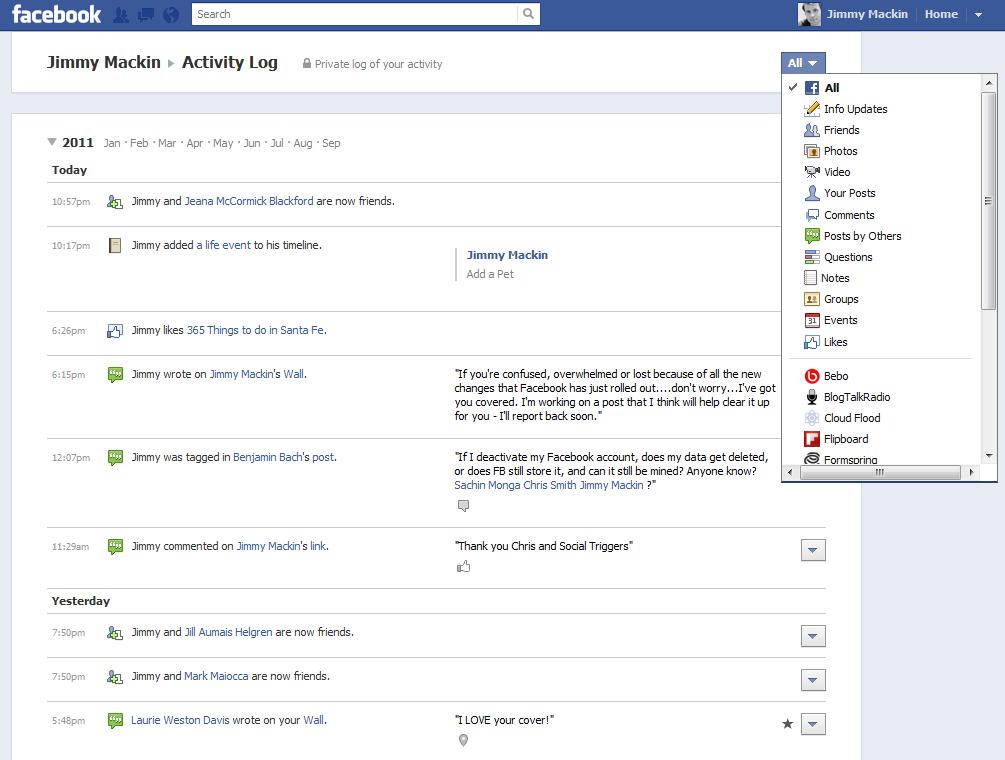Image resolution: width=1005 pixels, height=760 pixels.
Task: Click the location pin under I LOVE your cover
Action: pyautogui.click(x=463, y=740)
